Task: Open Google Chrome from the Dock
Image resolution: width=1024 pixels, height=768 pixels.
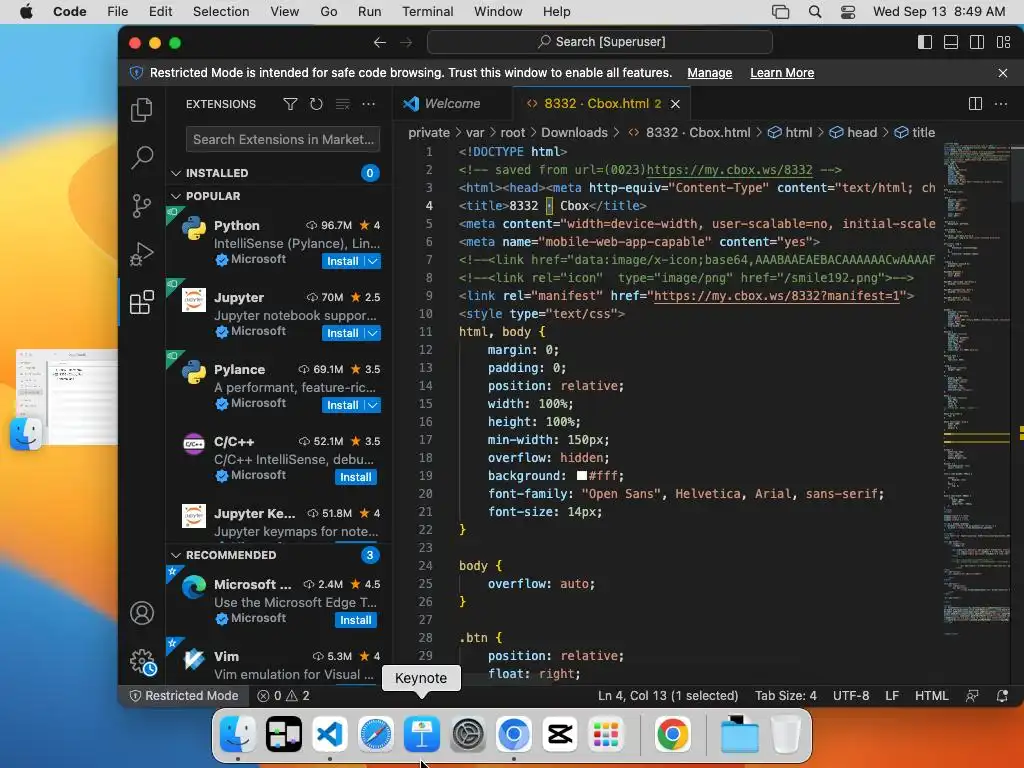Action: click(672, 734)
